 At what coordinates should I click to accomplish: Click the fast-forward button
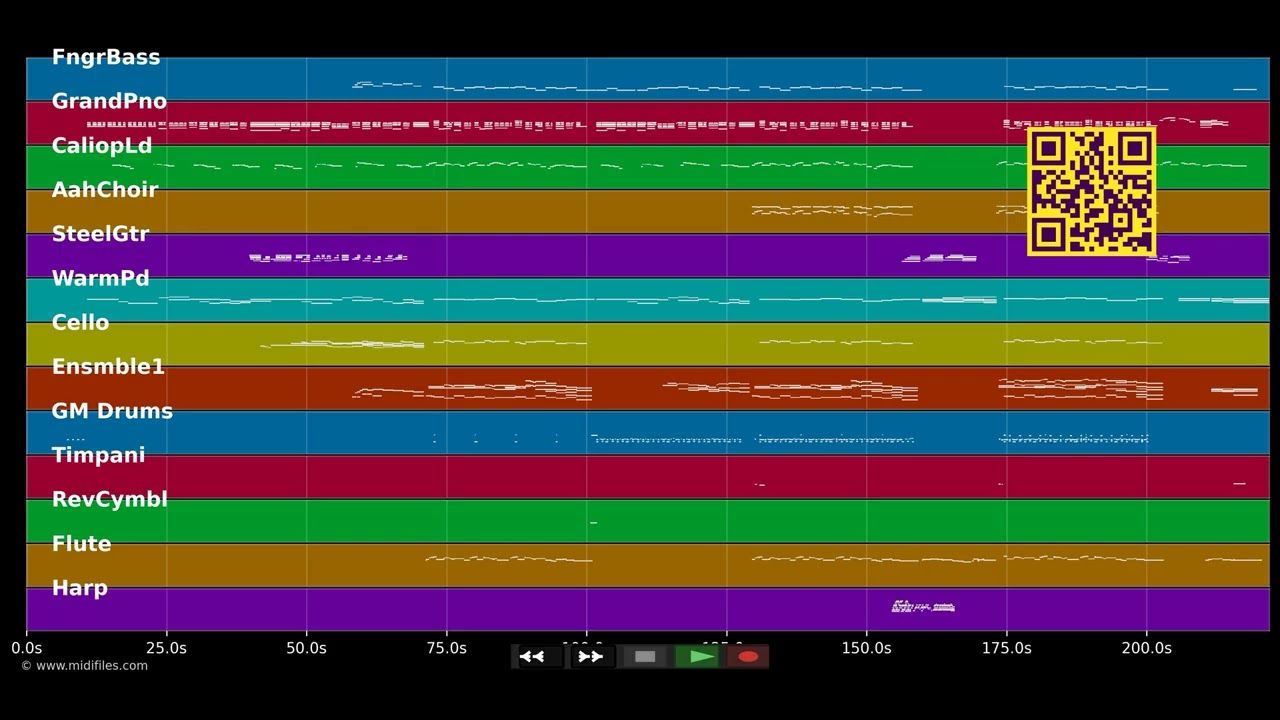[x=591, y=657]
